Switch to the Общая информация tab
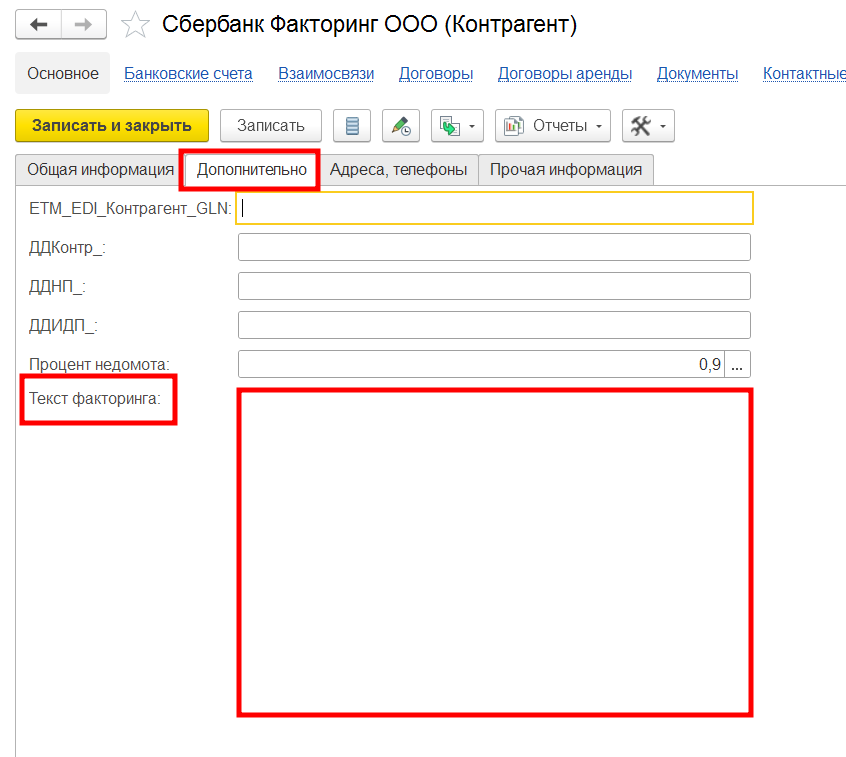 (x=100, y=169)
